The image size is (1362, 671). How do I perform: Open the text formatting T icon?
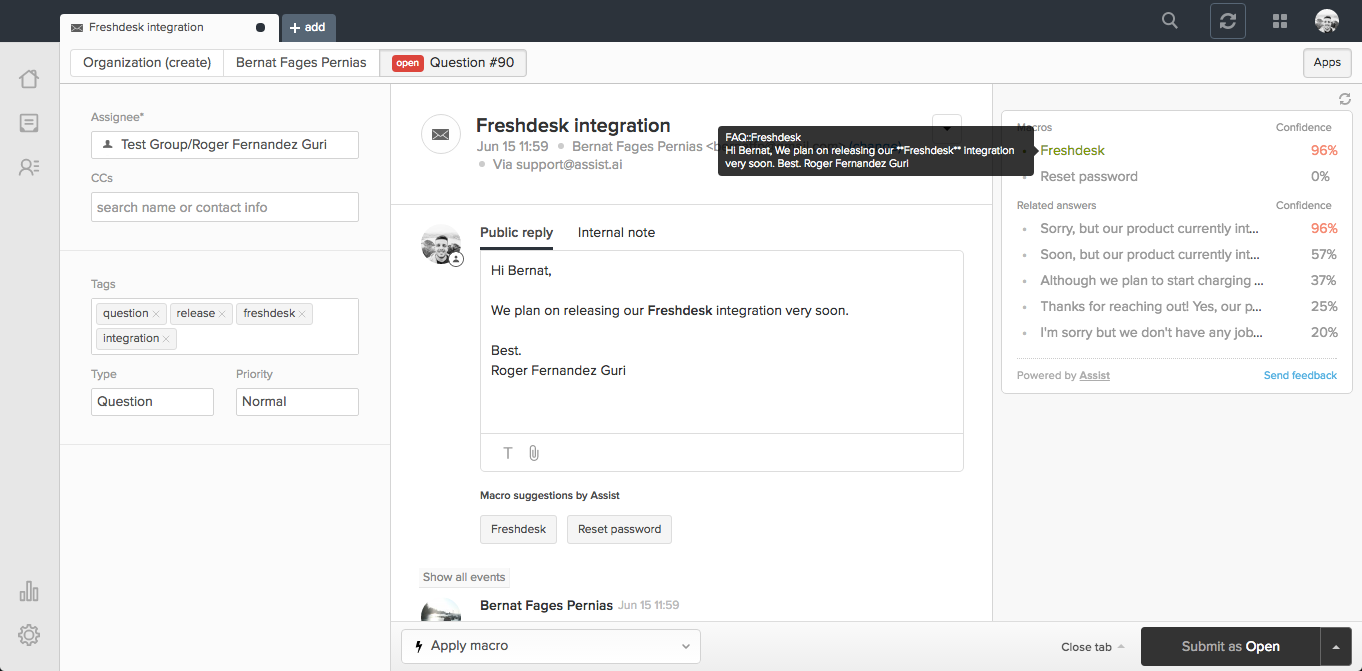point(508,453)
